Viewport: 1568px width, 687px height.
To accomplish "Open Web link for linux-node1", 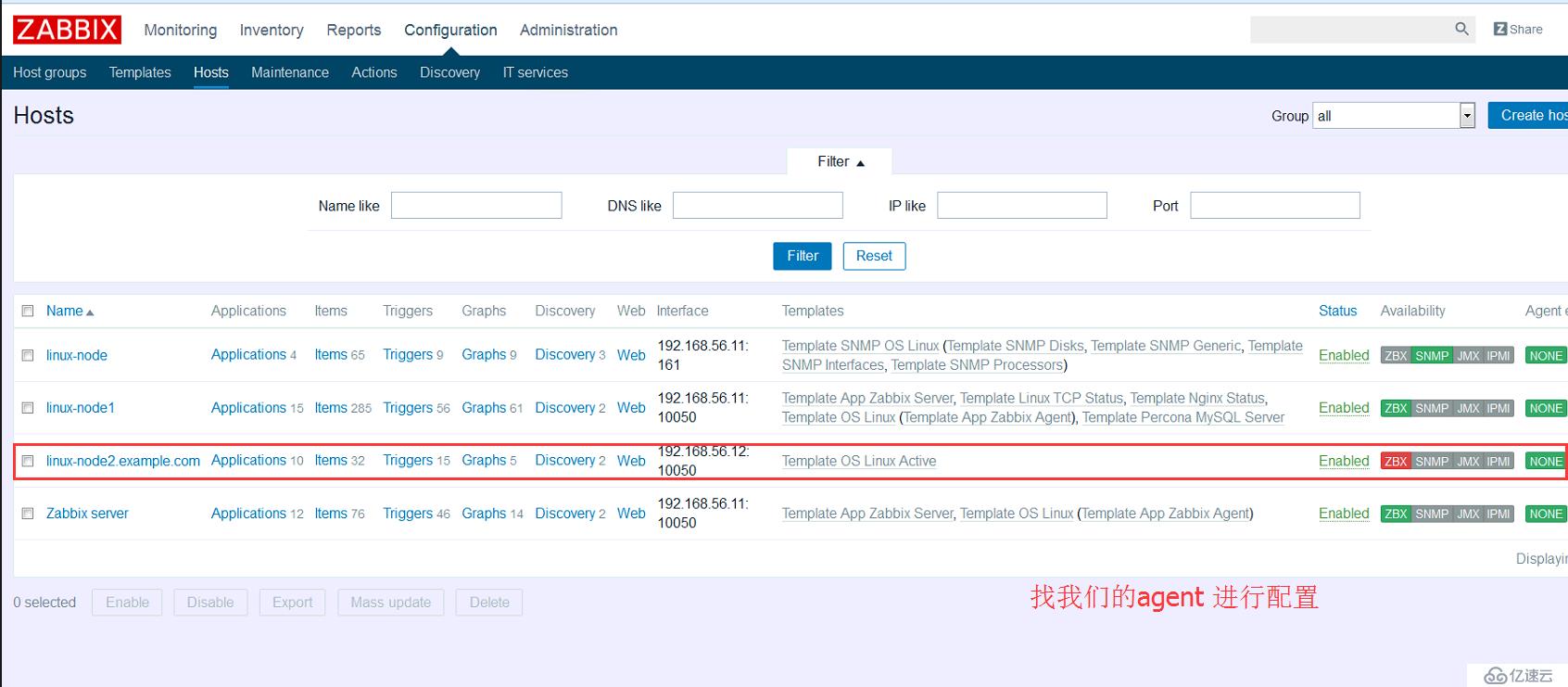I will pos(631,408).
